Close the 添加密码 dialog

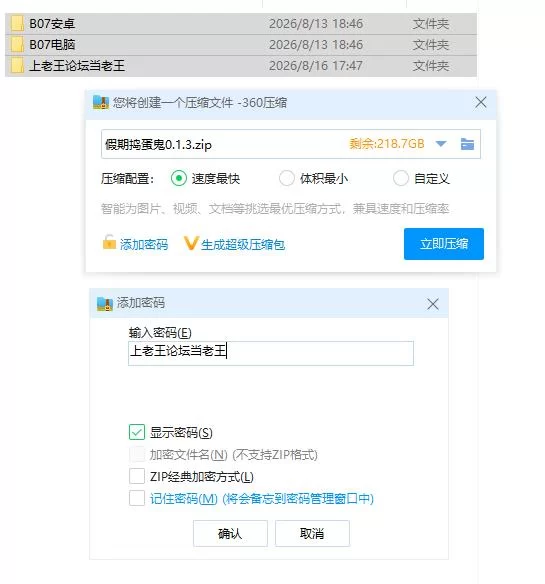pos(432,304)
